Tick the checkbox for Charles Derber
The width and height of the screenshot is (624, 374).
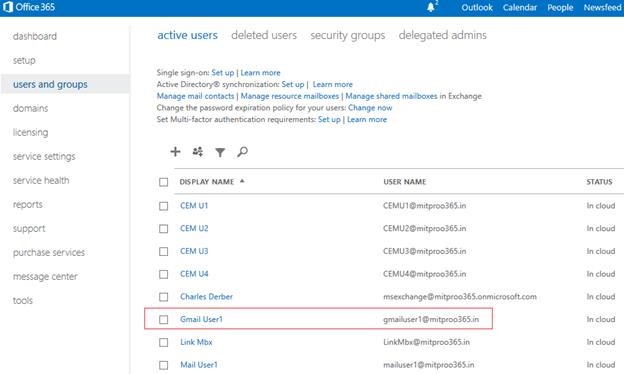[x=164, y=297]
